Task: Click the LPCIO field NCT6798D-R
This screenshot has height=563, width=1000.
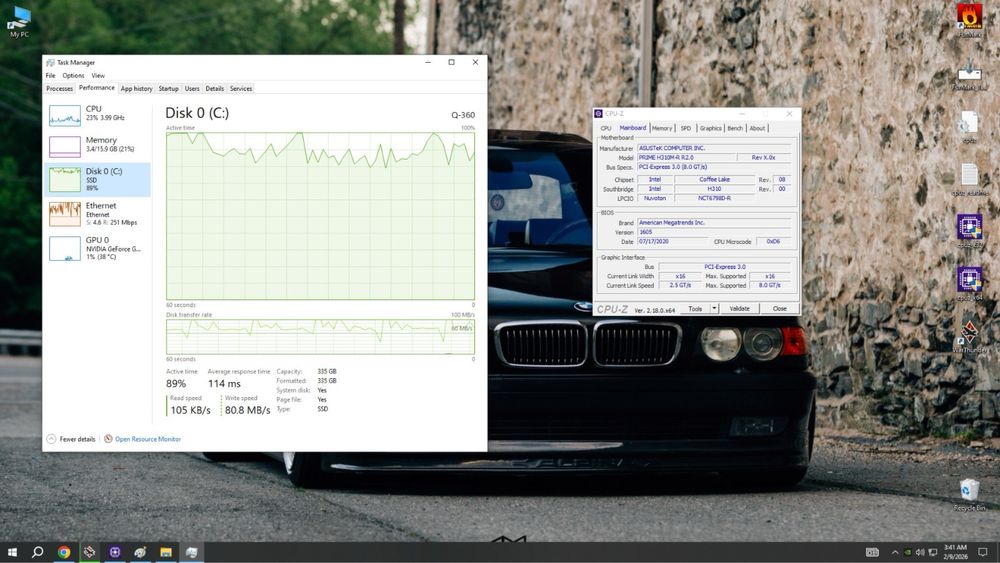Action: [714, 198]
